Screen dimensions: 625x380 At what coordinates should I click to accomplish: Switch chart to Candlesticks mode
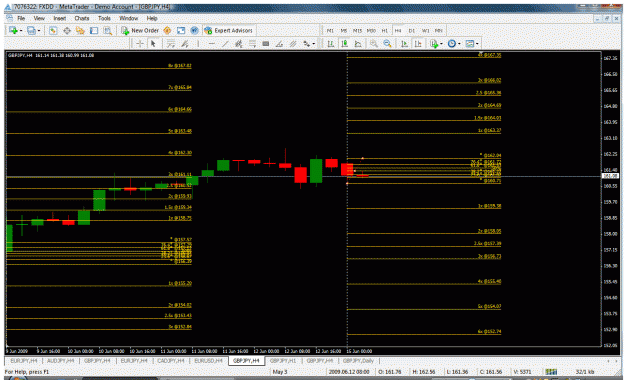coord(344,44)
